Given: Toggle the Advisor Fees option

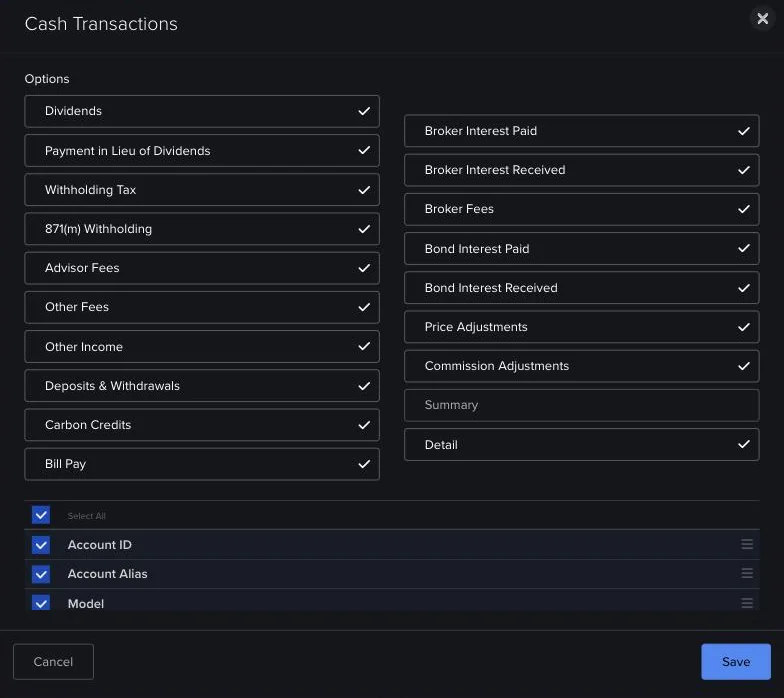Looking at the screenshot, I should click(x=202, y=268).
